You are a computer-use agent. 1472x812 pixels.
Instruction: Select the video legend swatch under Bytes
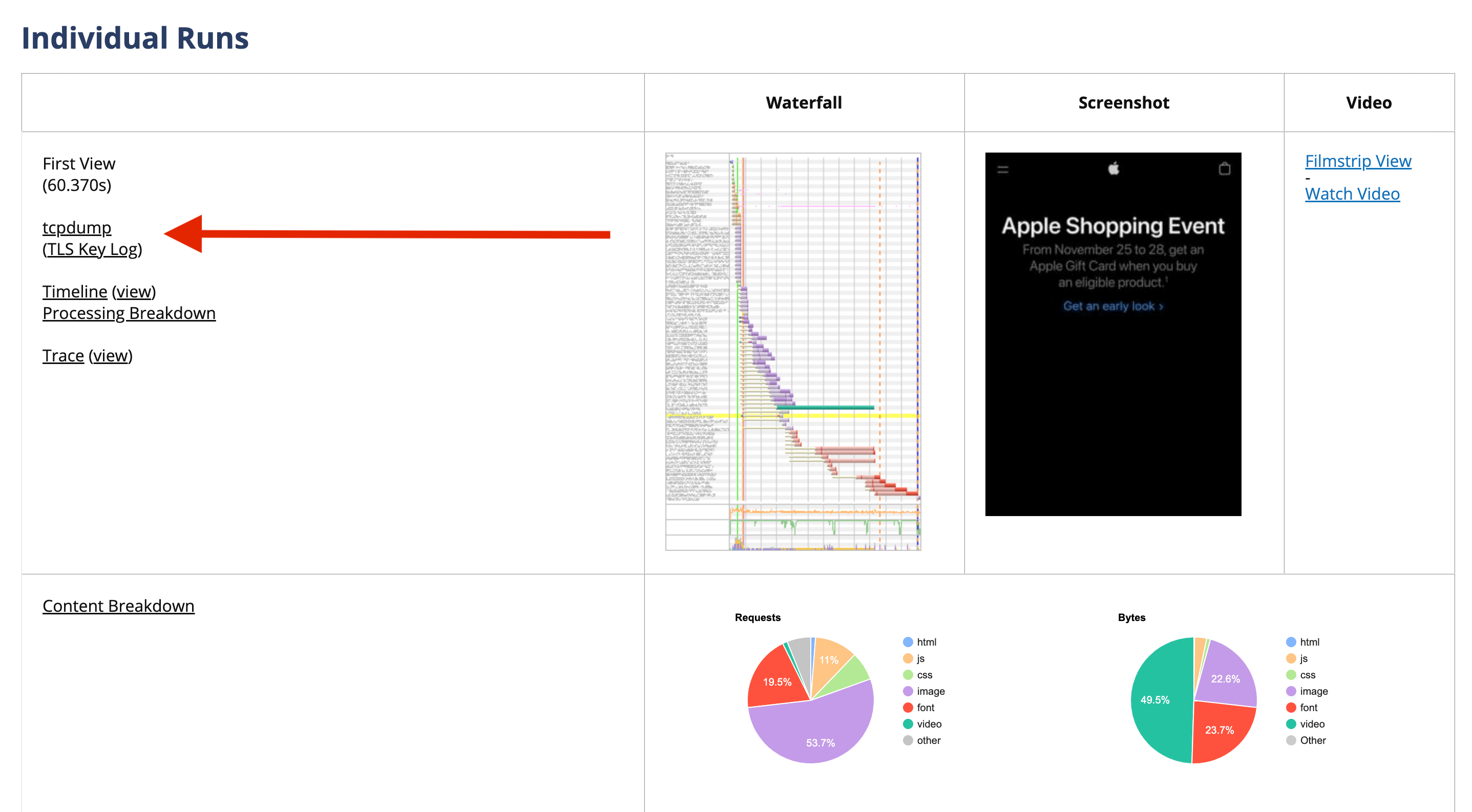pyautogui.click(x=1291, y=723)
